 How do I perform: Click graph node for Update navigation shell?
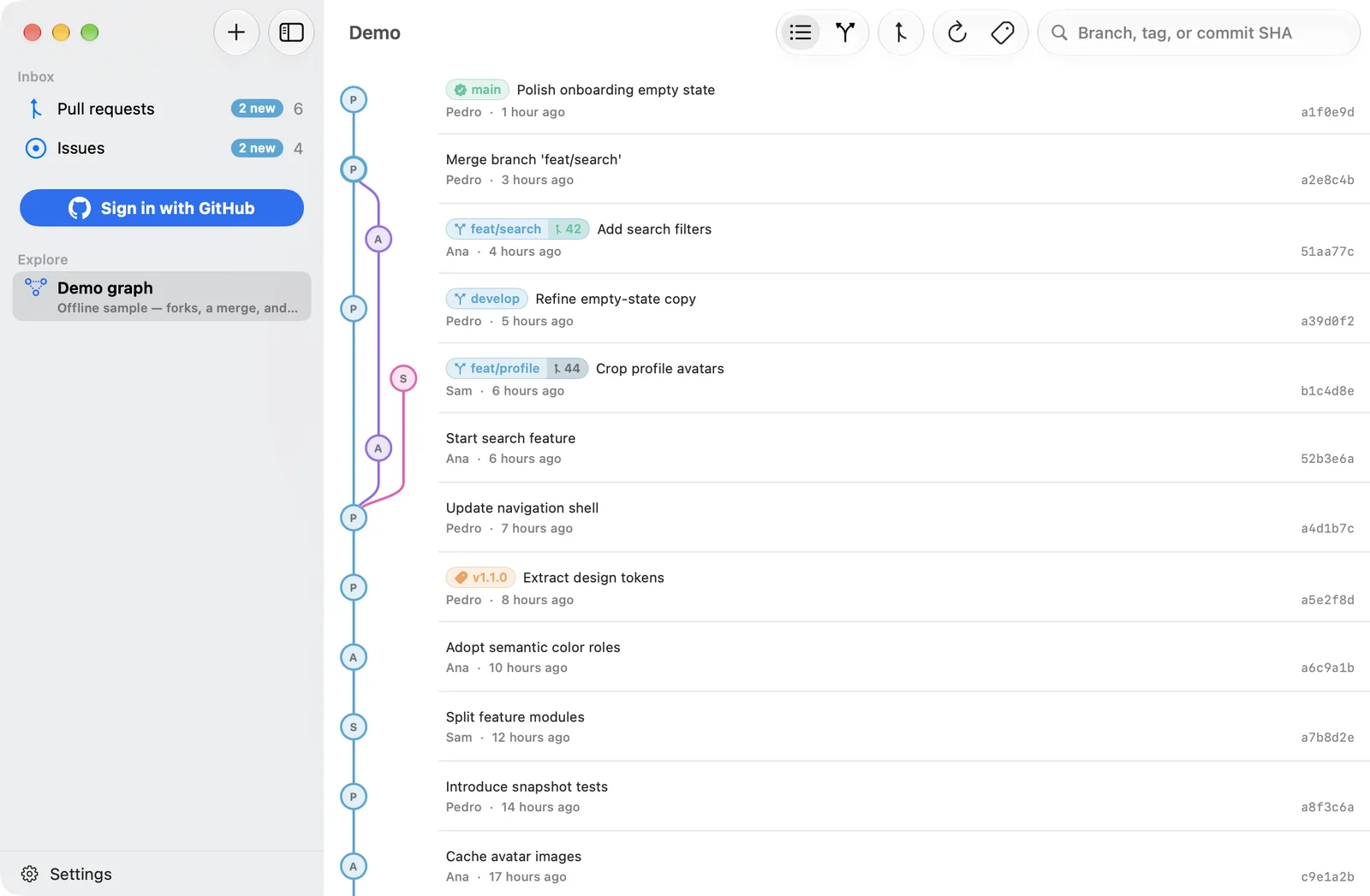[354, 518]
